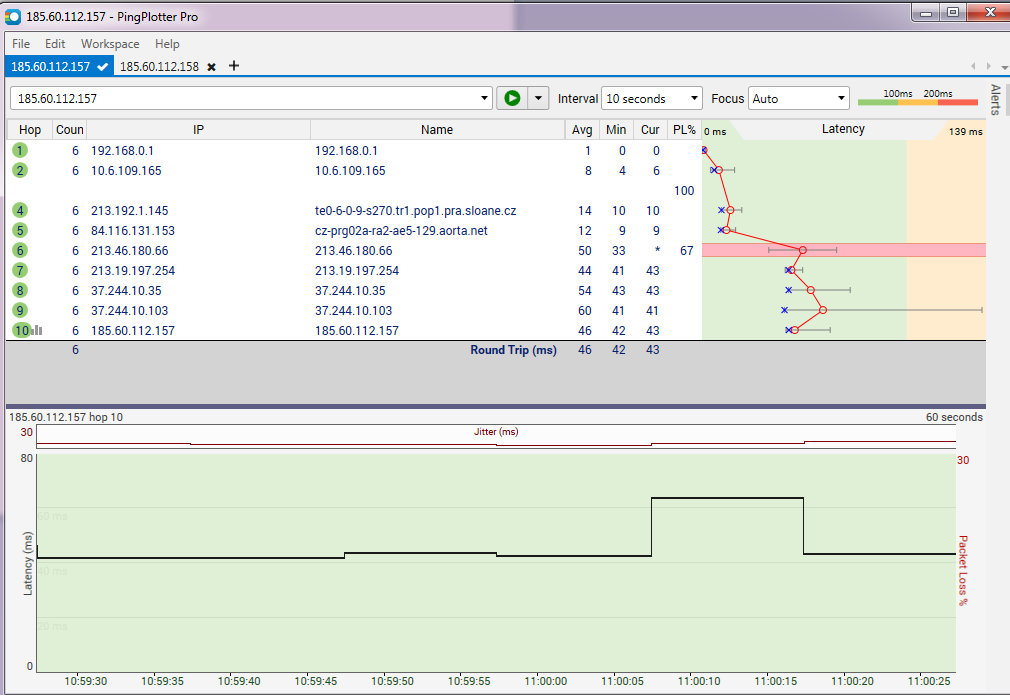Click the green Start trace play button

pyautogui.click(x=513, y=98)
